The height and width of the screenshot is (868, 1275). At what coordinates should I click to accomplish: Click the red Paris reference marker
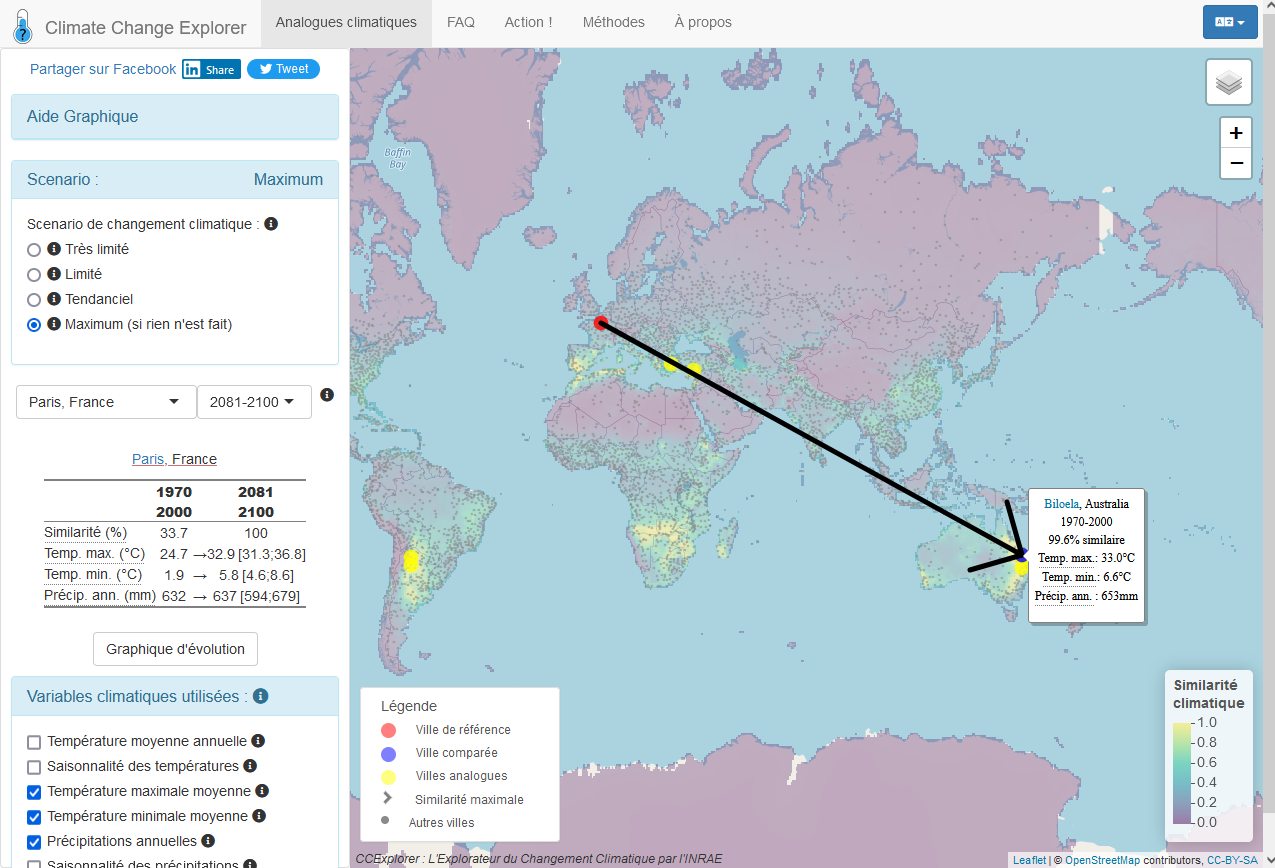[x=601, y=323]
